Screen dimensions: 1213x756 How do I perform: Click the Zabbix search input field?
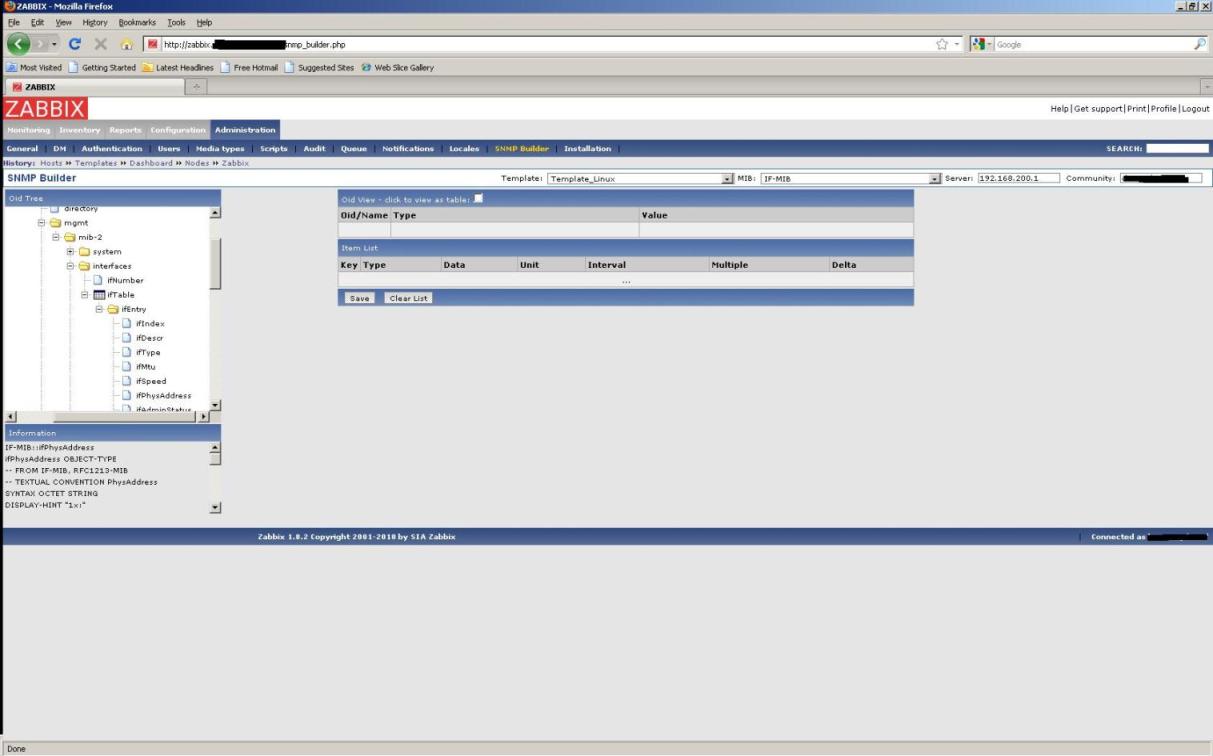tap(1177, 149)
